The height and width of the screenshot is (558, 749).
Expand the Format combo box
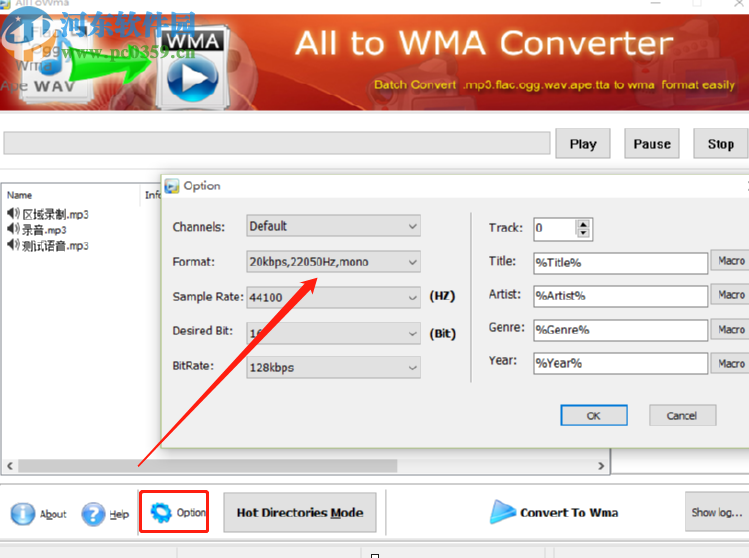(x=333, y=262)
